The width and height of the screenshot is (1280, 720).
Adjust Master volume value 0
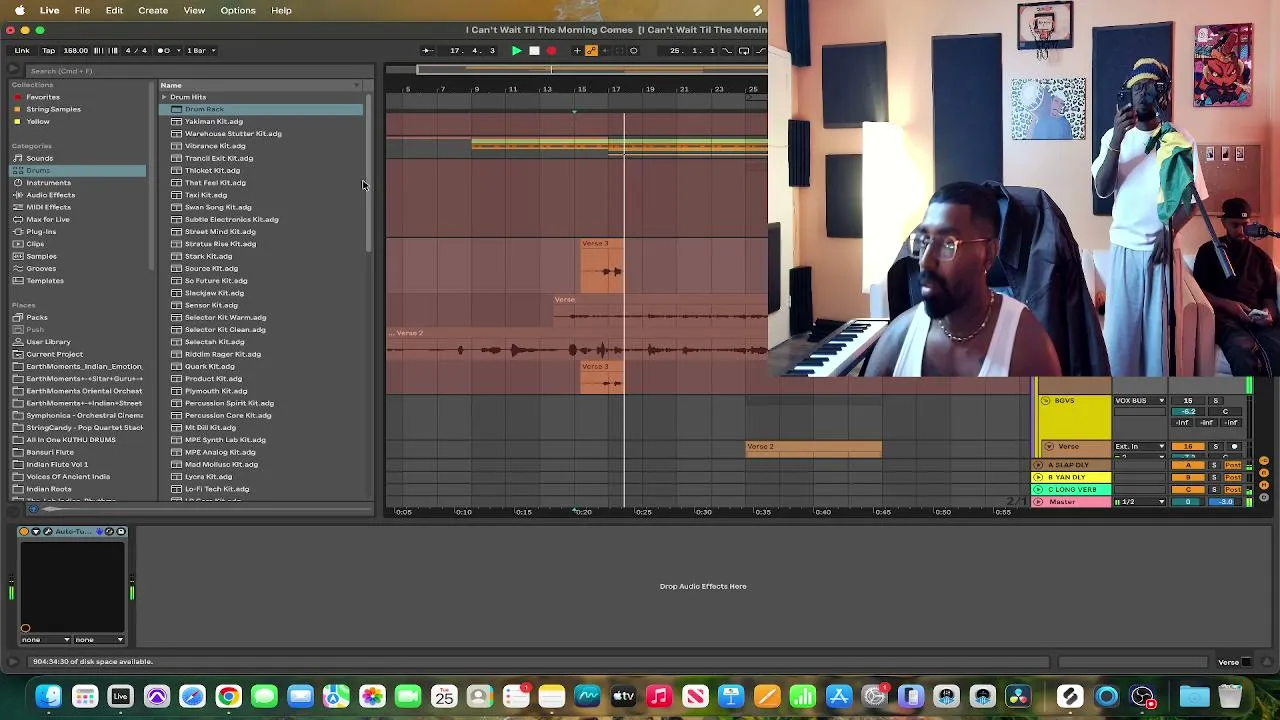(x=1188, y=501)
